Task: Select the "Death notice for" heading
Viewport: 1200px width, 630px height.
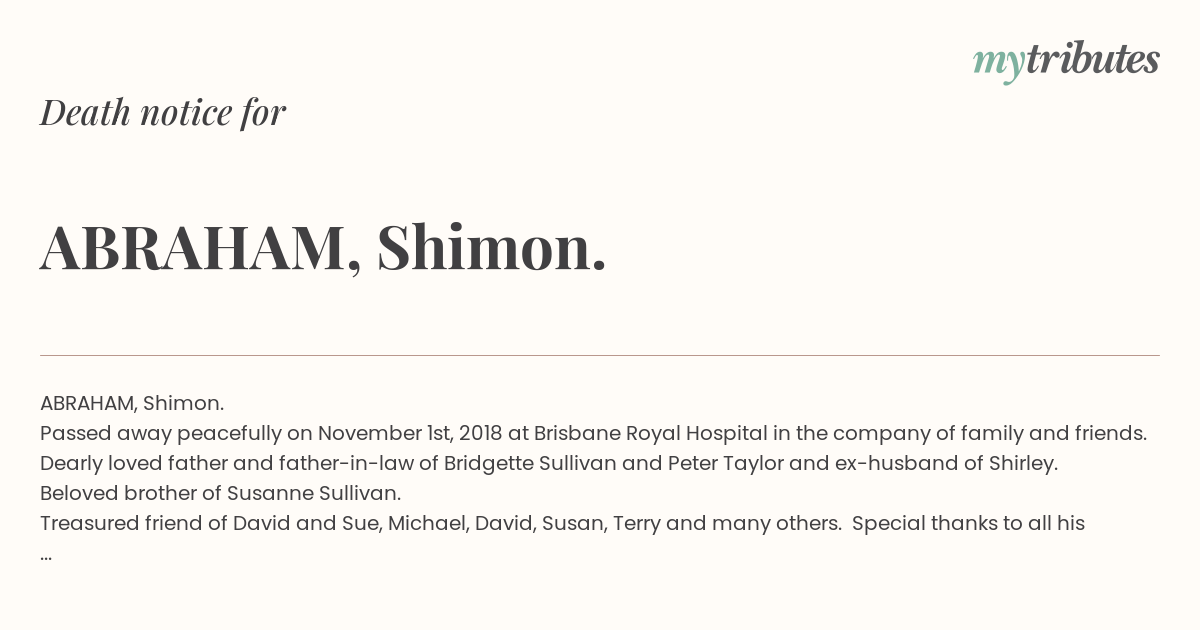Action: point(163,112)
